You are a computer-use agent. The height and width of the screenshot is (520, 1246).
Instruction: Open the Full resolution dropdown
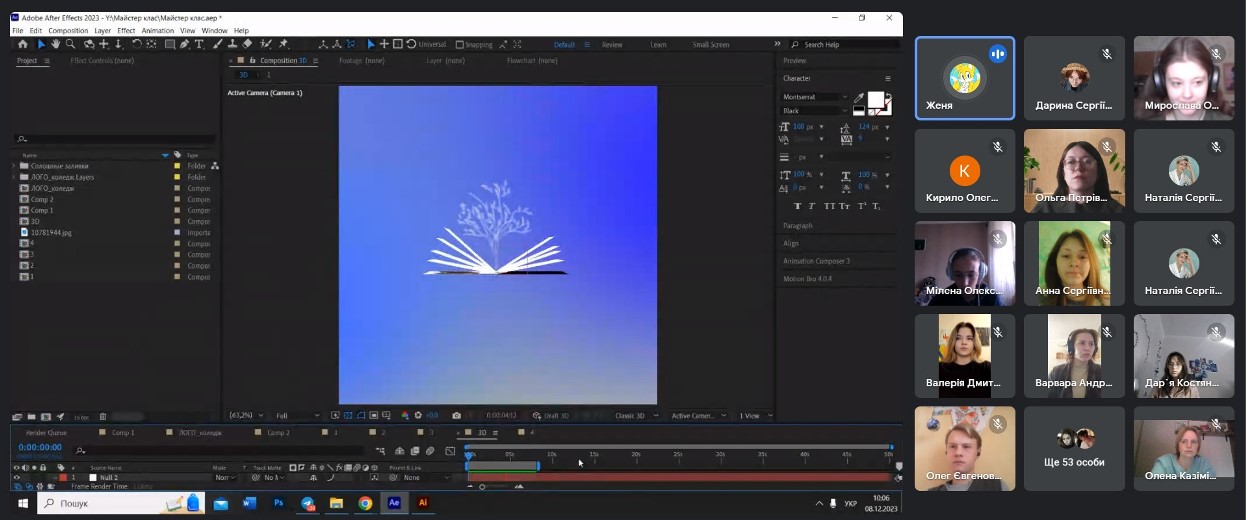tap(297, 416)
